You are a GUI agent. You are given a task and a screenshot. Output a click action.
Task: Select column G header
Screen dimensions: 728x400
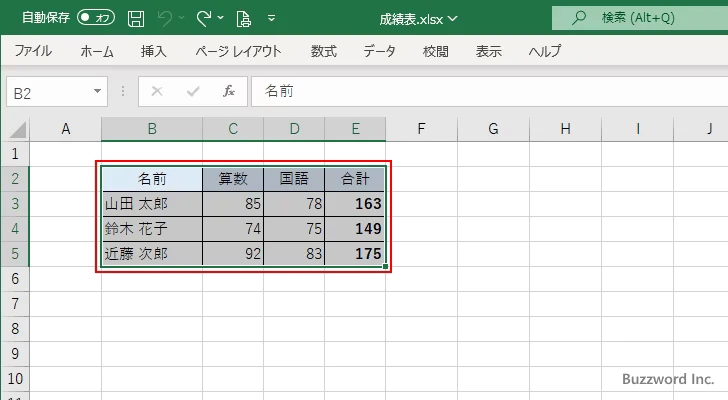493,129
